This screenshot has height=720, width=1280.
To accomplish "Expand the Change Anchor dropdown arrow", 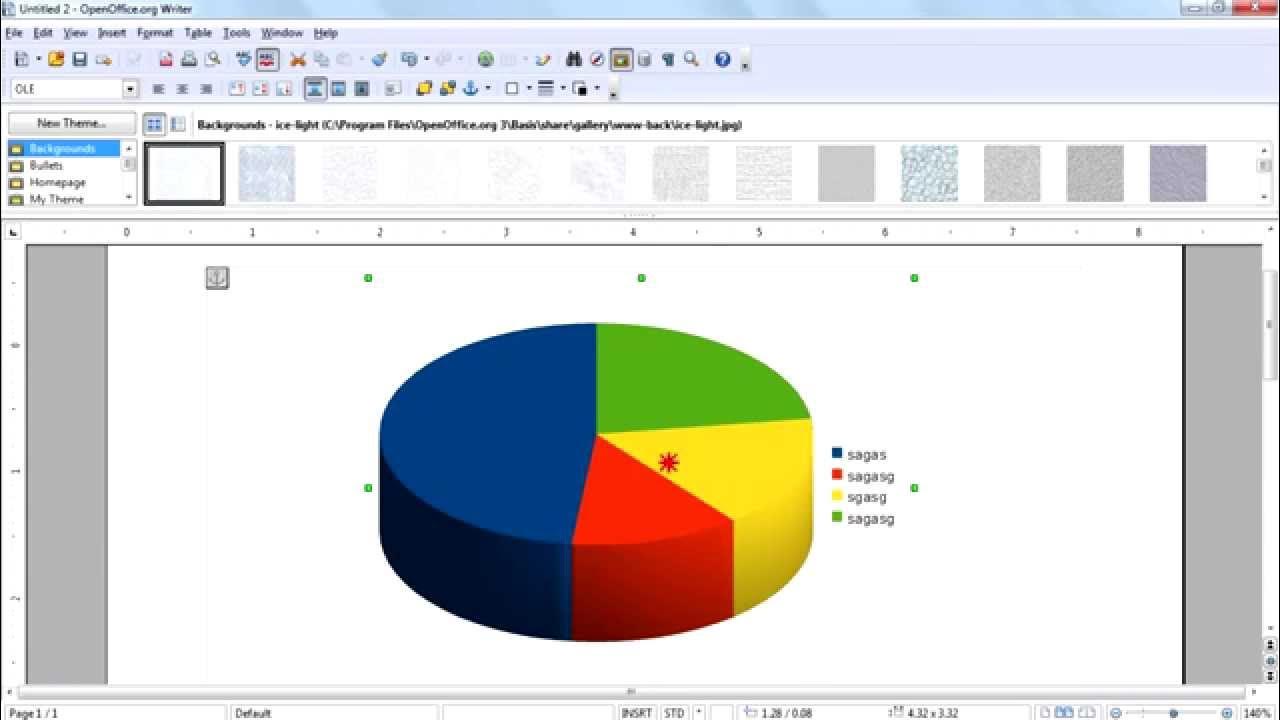I will click(x=487, y=89).
